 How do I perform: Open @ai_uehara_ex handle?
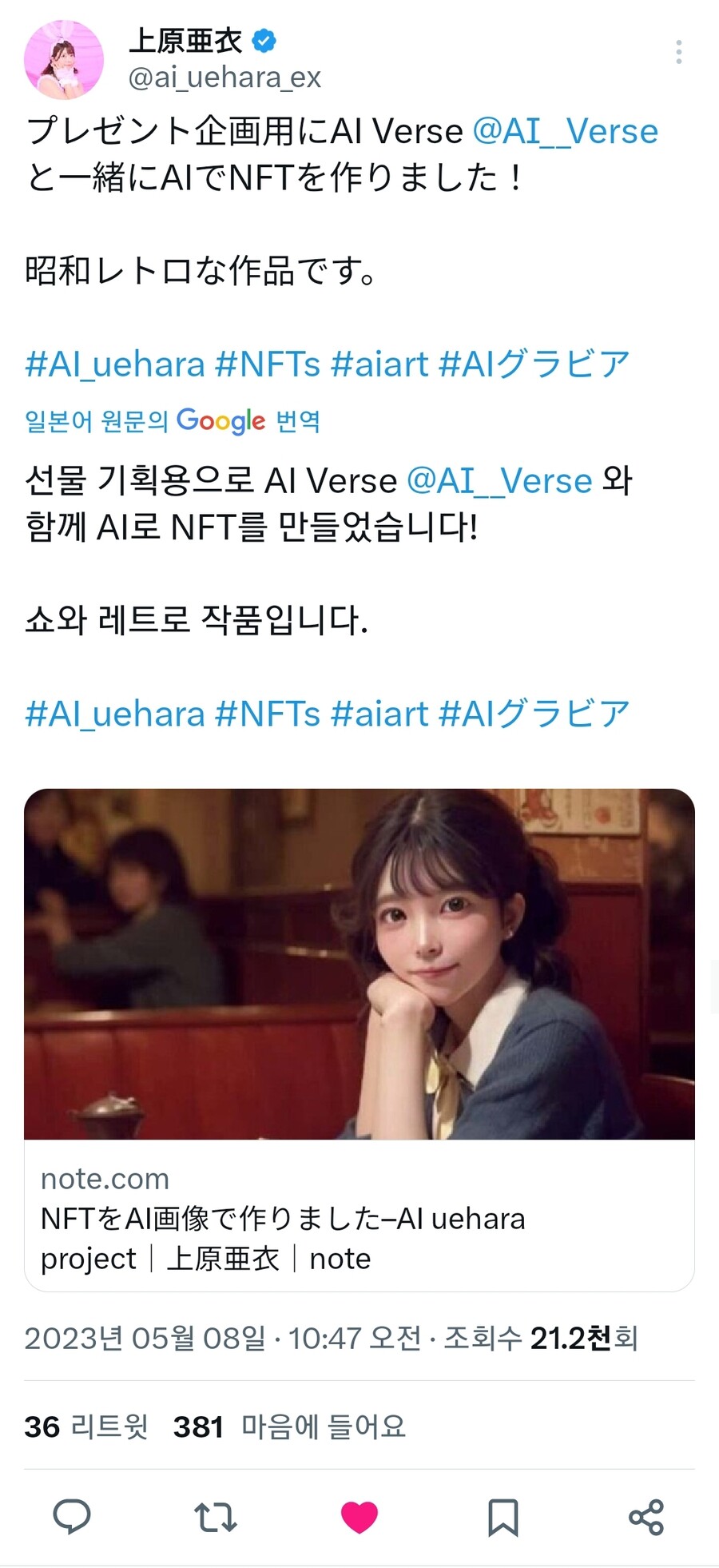pyautogui.click(x=224, y=78)
